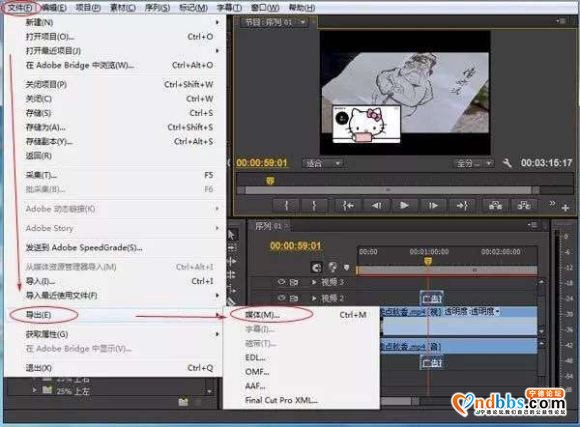Expand the 视频 3 track triangle

tap(314, 282)
